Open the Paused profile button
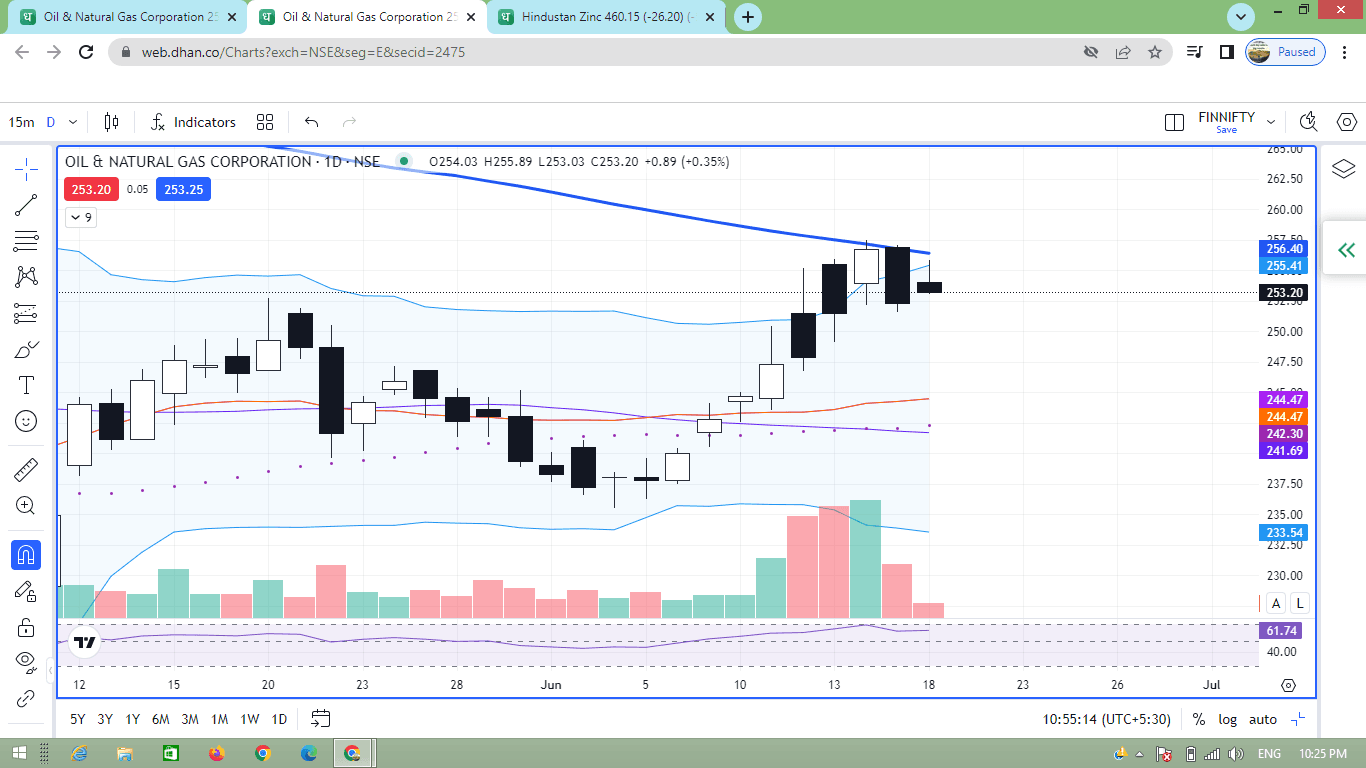The image size is (1366, 768). (1286, 52)
